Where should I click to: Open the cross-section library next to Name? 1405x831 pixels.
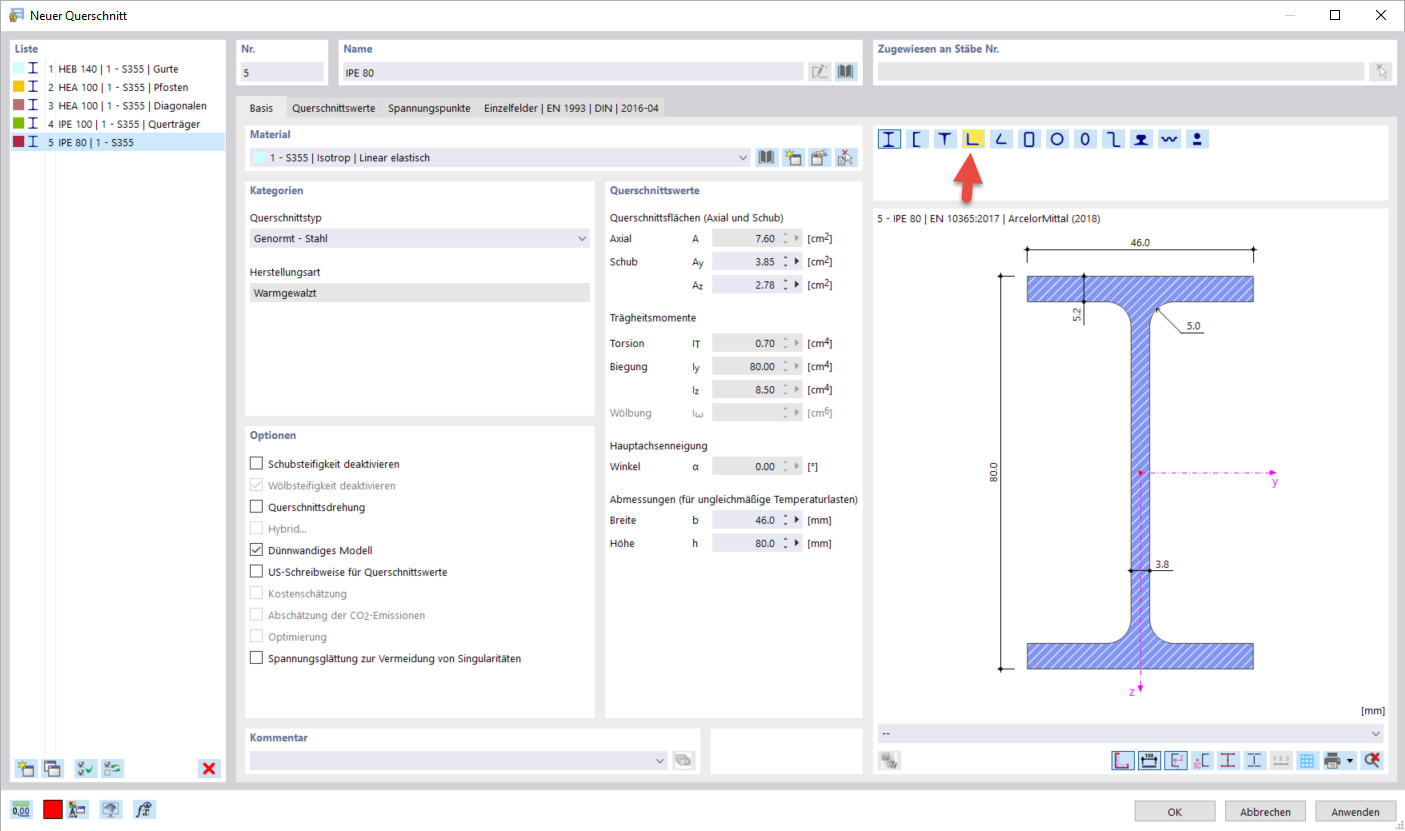(x=846, y=72)
